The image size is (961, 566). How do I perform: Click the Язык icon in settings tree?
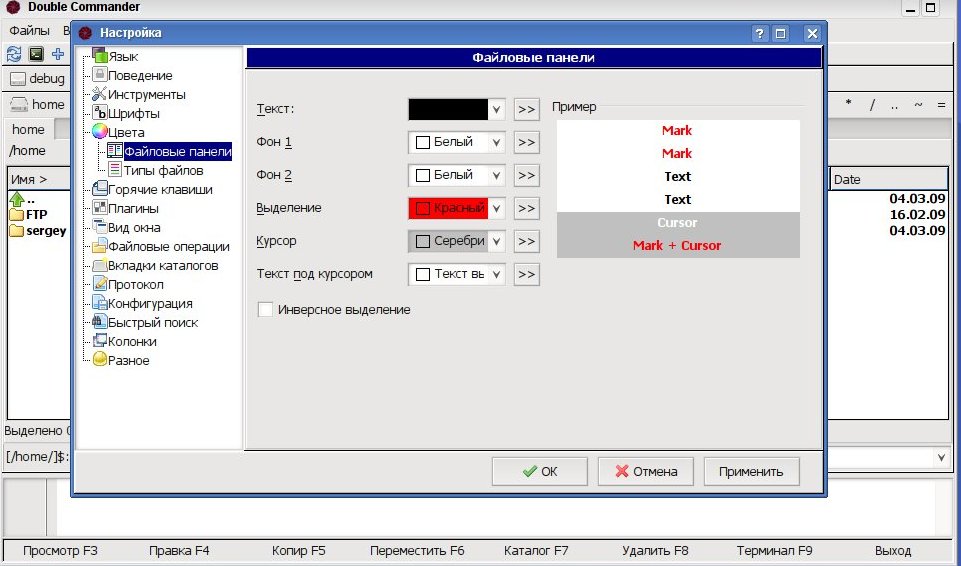click(x=99, y=56)
